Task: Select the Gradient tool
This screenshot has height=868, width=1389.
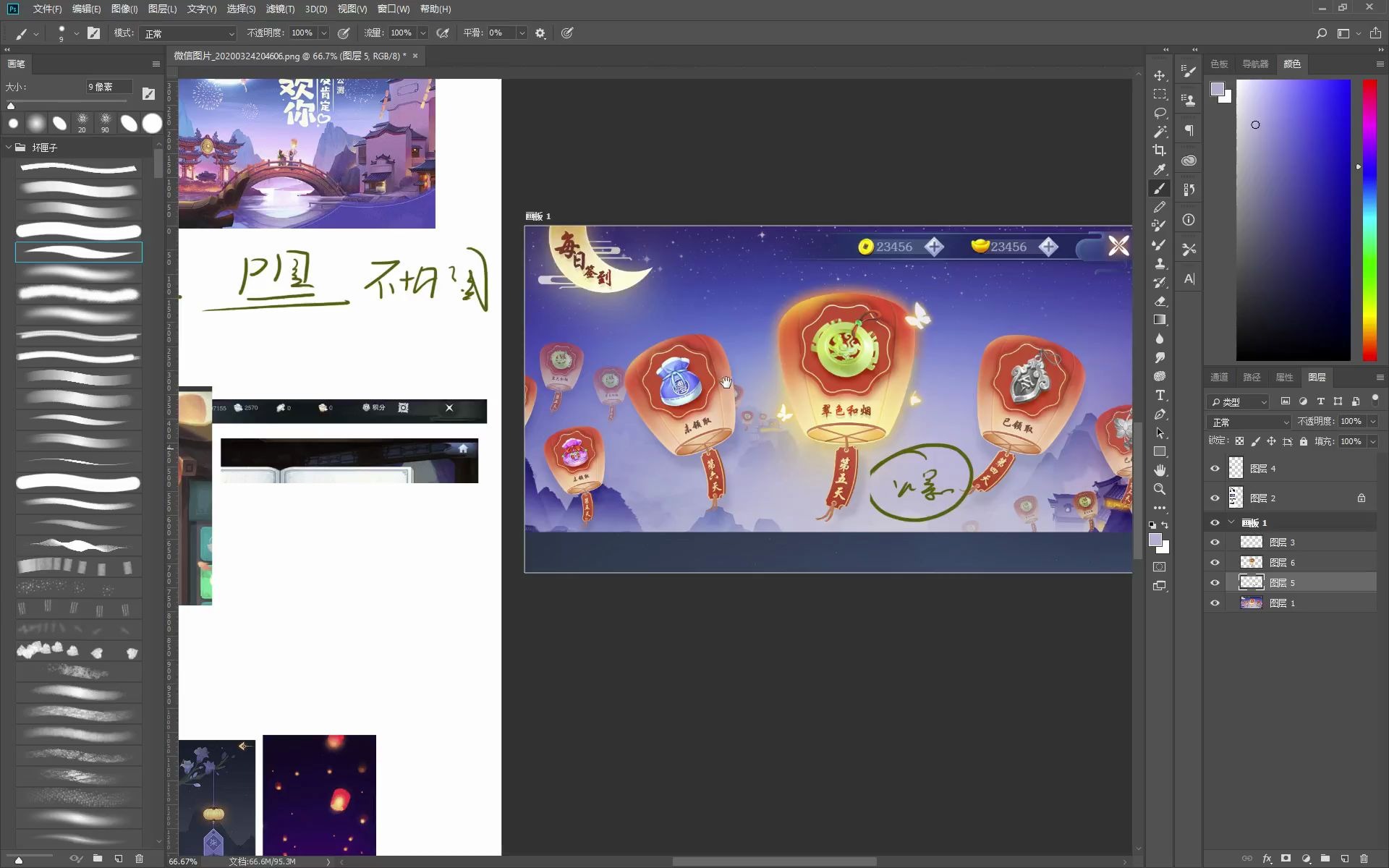Action: tap(1160, 320)
